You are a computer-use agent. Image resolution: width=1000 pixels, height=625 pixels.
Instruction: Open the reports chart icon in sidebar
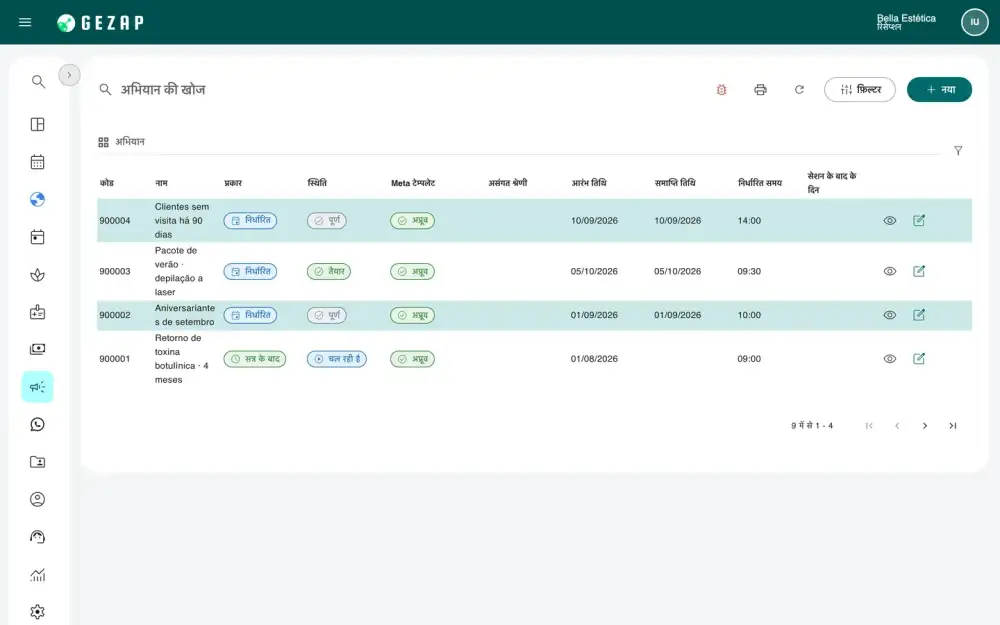[38, 575]
